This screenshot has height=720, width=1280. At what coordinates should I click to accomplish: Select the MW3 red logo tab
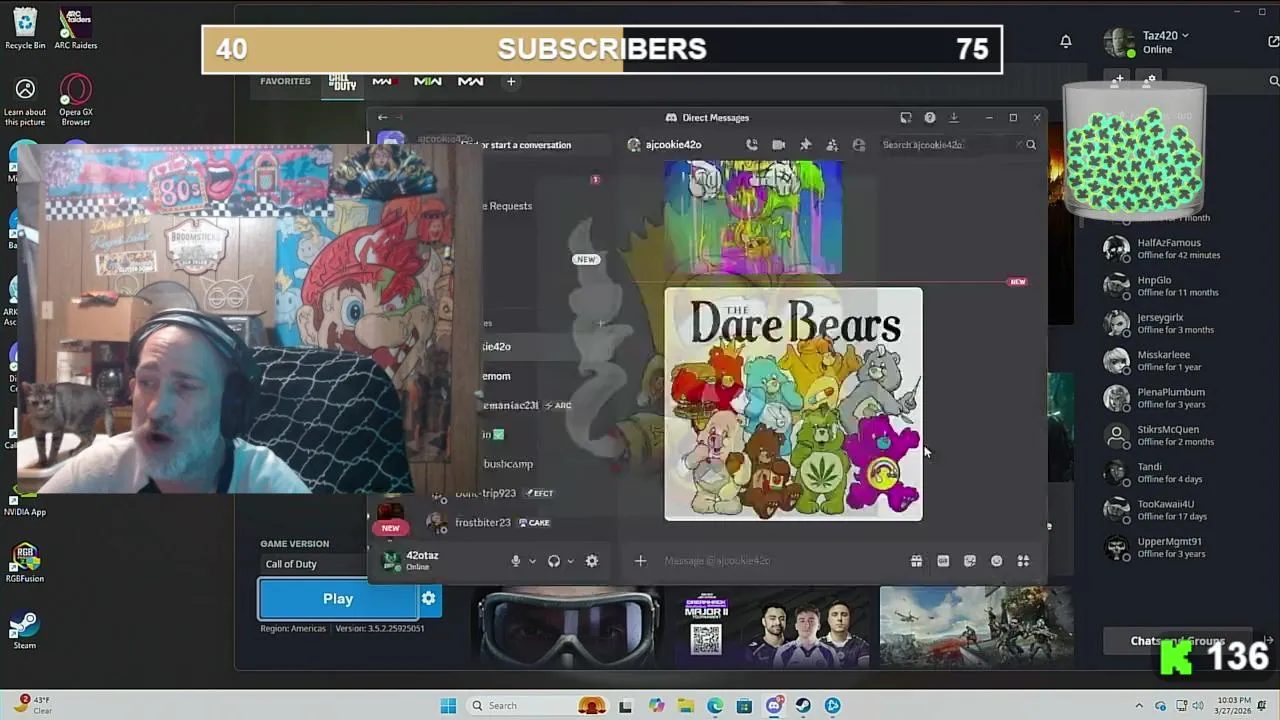coord(383,81)
